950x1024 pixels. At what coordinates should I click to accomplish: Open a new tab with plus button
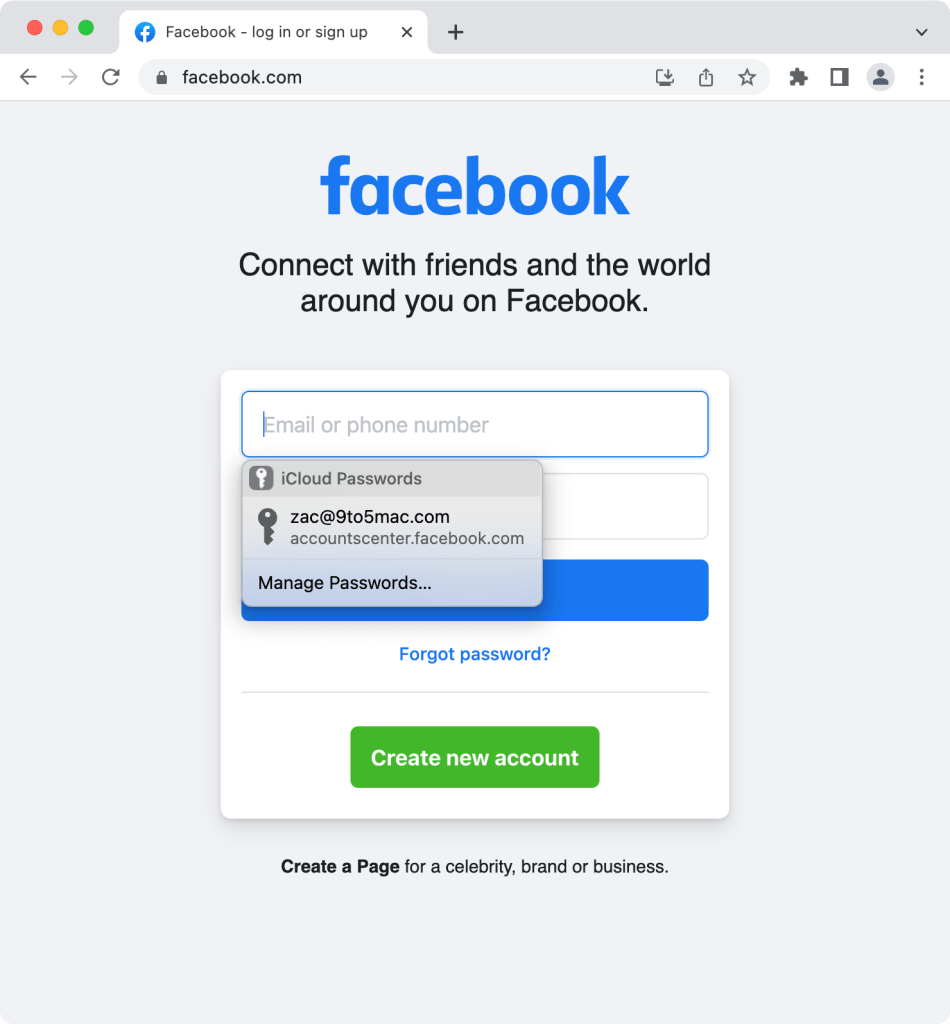[456, 32]
